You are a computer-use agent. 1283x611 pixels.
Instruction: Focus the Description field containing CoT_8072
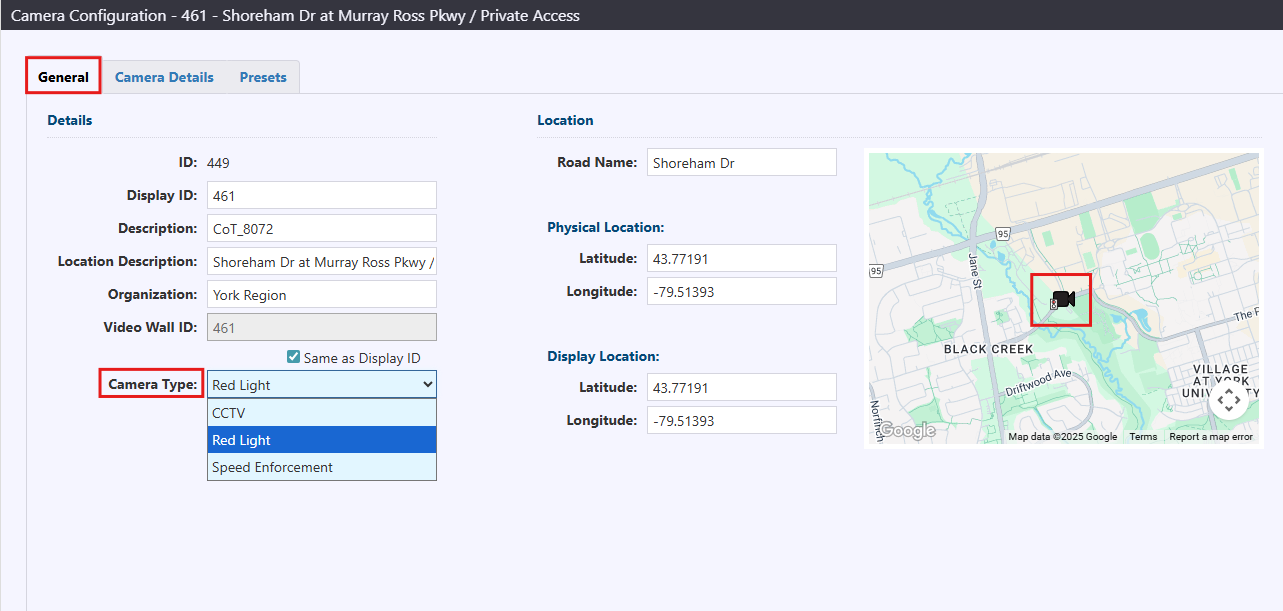pyautogui.click(x=321, y=229)
